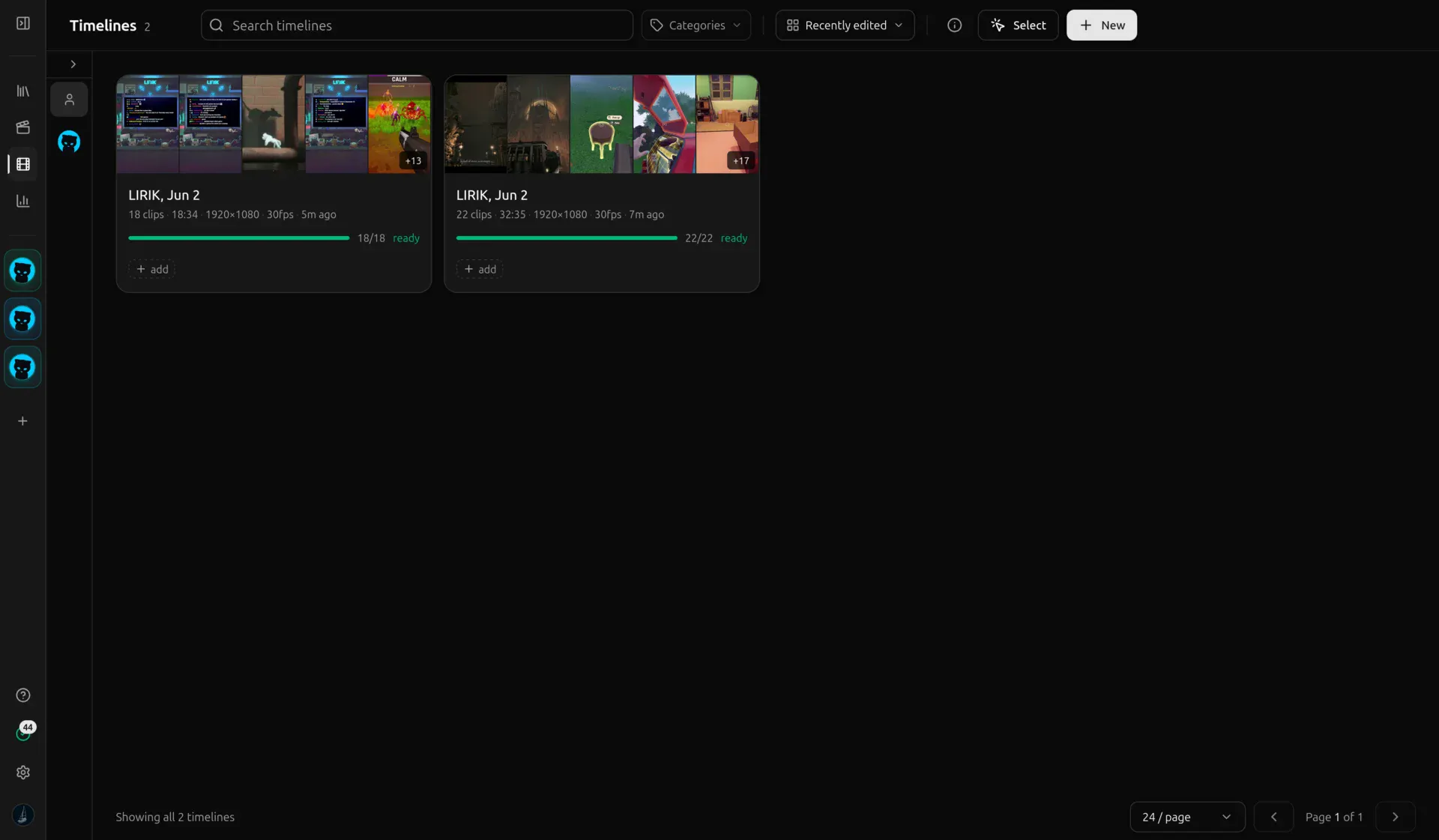Screen dimensions: 1439x840
Task: Select the person icon in secondary sidebar
Action: click(69, 100)
